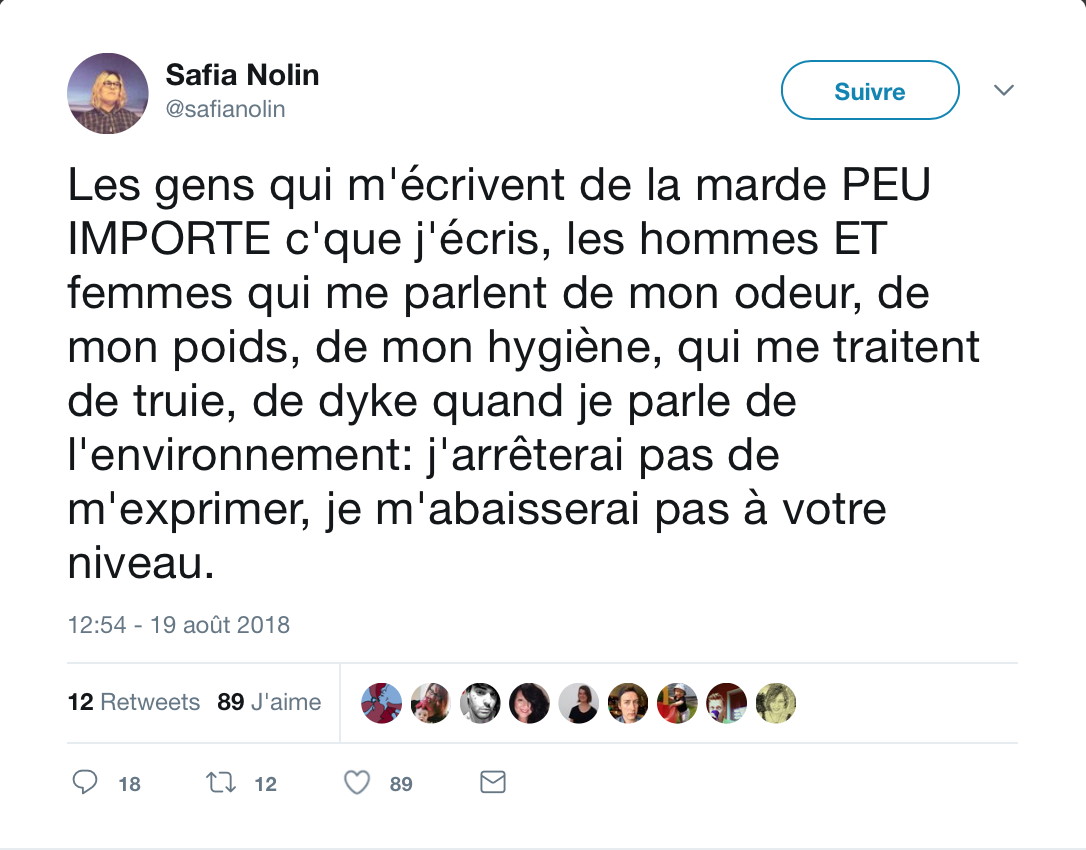Click the Suivre follow button
Viewport: 1086px width, 850px height.
pyautogui.click(x=870, y=90)
